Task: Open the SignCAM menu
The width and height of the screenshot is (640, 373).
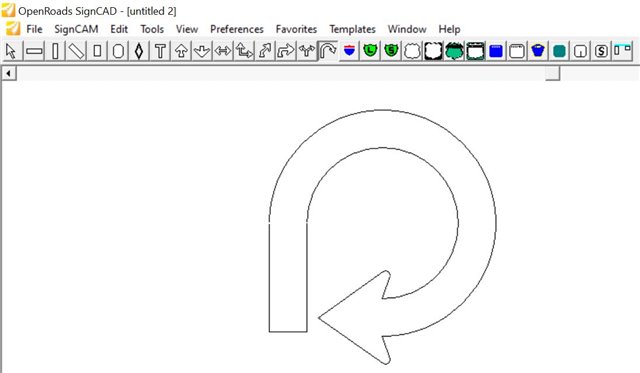Action: click(x=76, y=29)
